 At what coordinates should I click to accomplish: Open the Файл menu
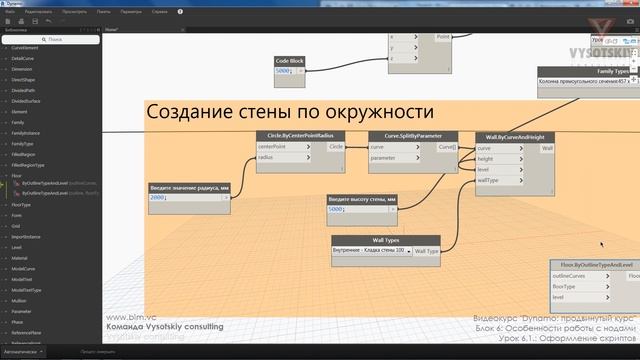(10, 12)
